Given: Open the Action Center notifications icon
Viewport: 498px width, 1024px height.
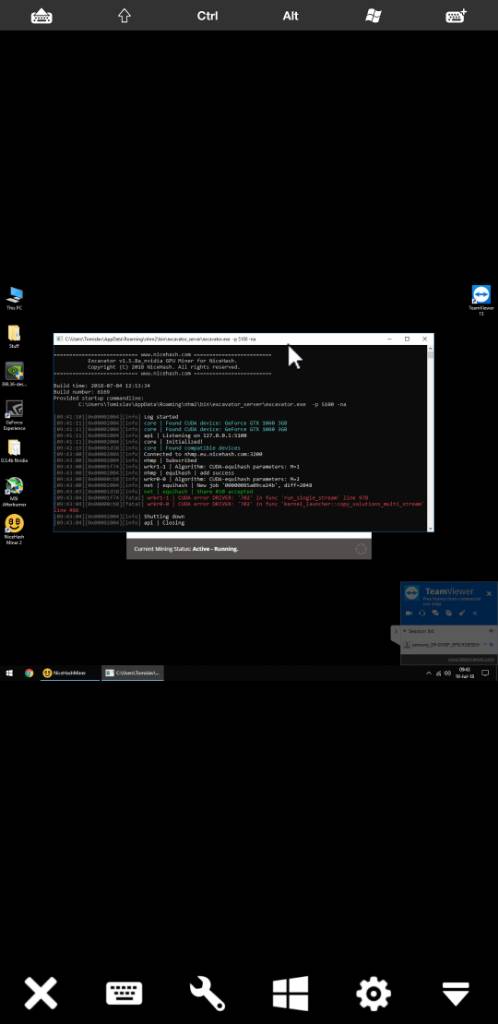Looking at the screenshot, I should (x=486, y=673).
